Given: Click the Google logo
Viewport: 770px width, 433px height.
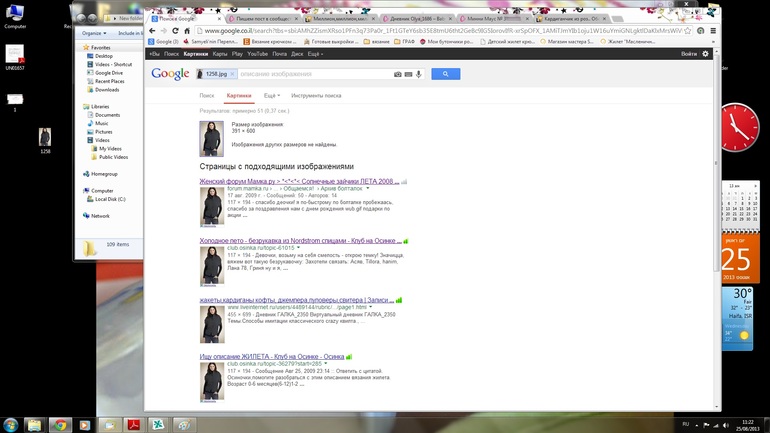Looking at the screenshot, I should pos(170,74).
